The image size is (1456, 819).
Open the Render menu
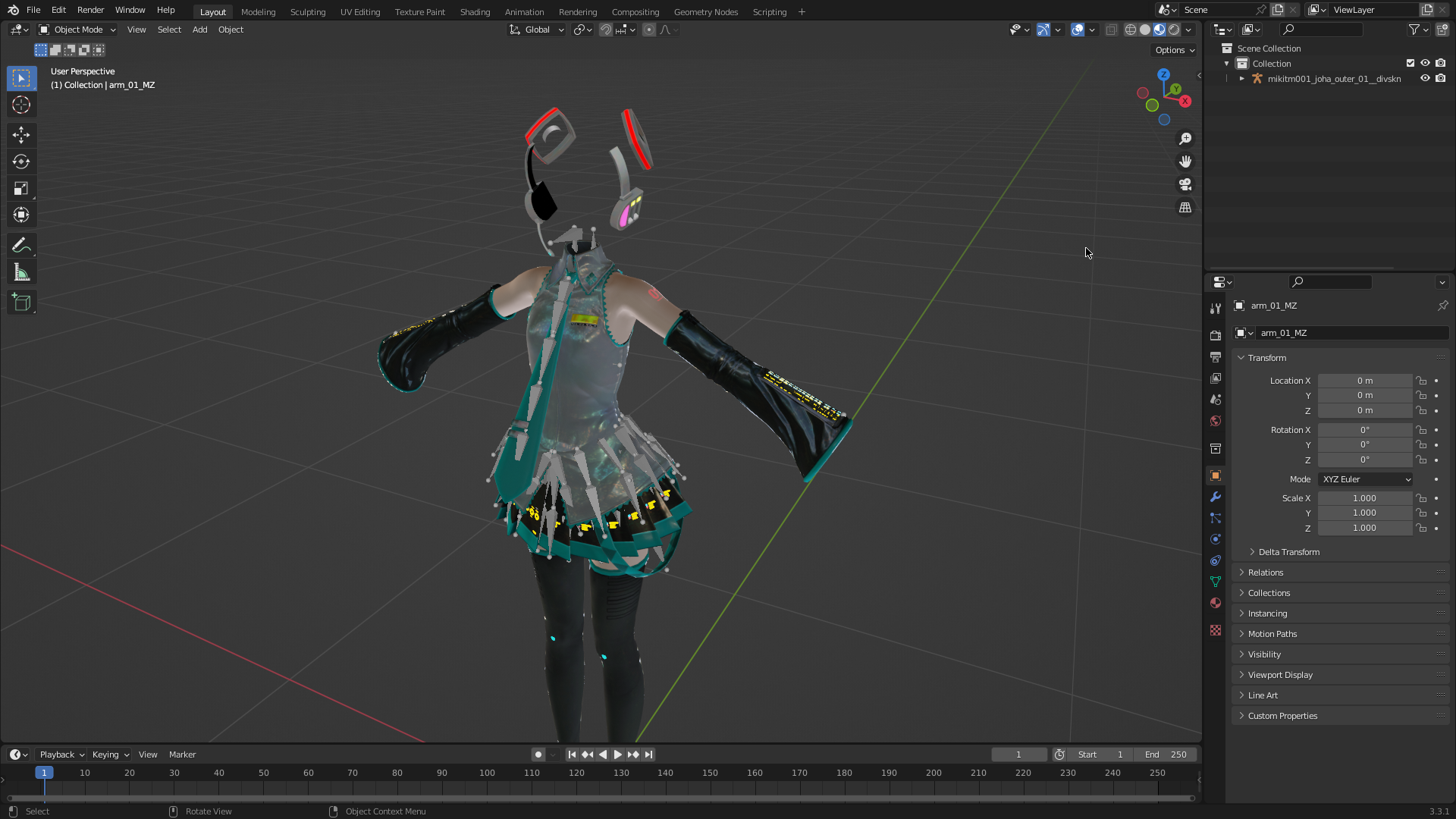[x=90, y=10]
